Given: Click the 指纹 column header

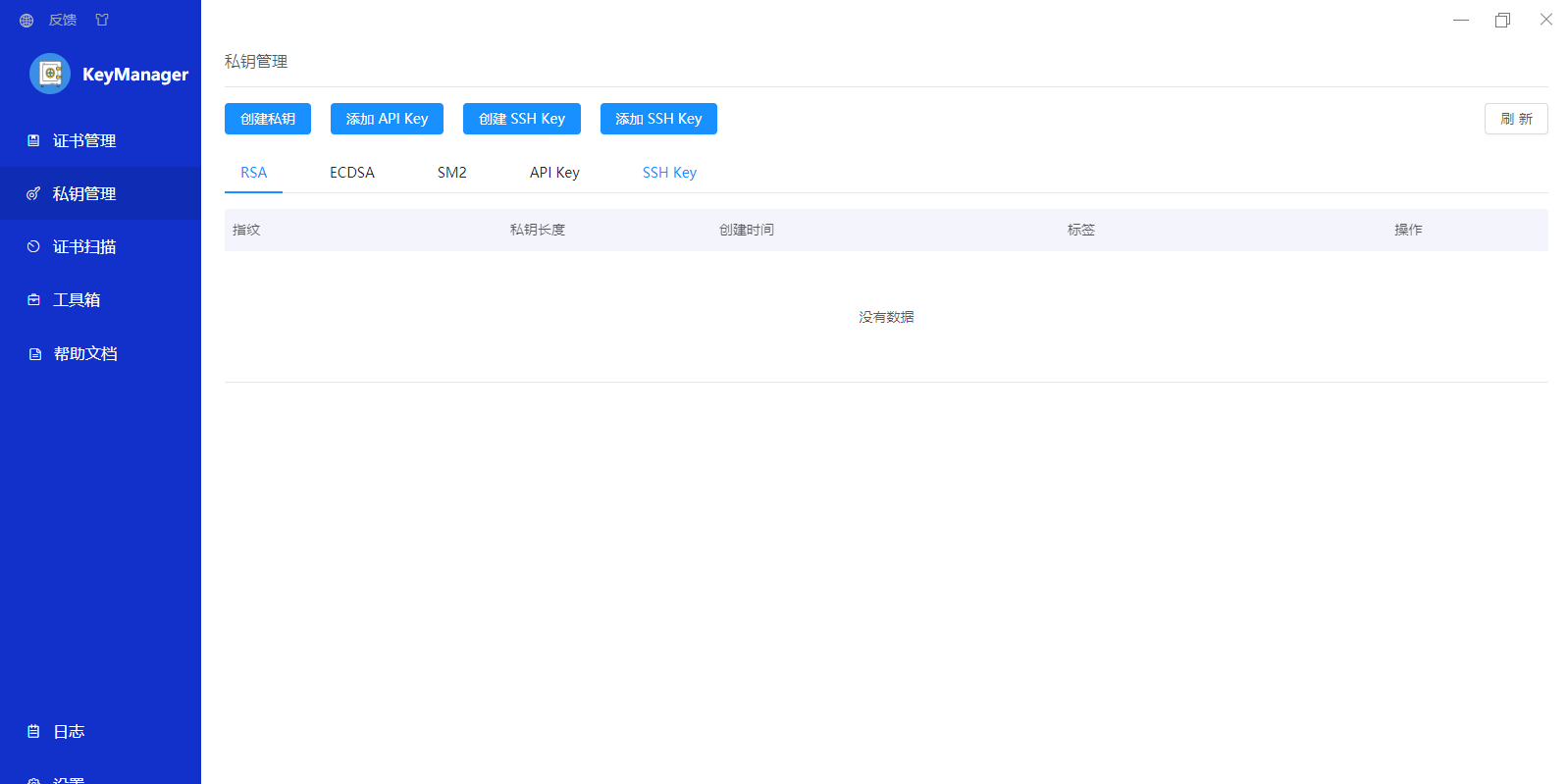Looking at the screenshot, I should 246,230.
